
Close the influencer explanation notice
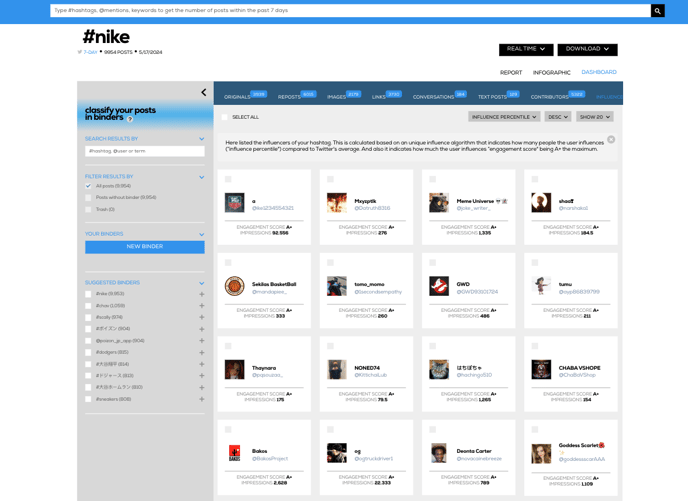(611, 140)
